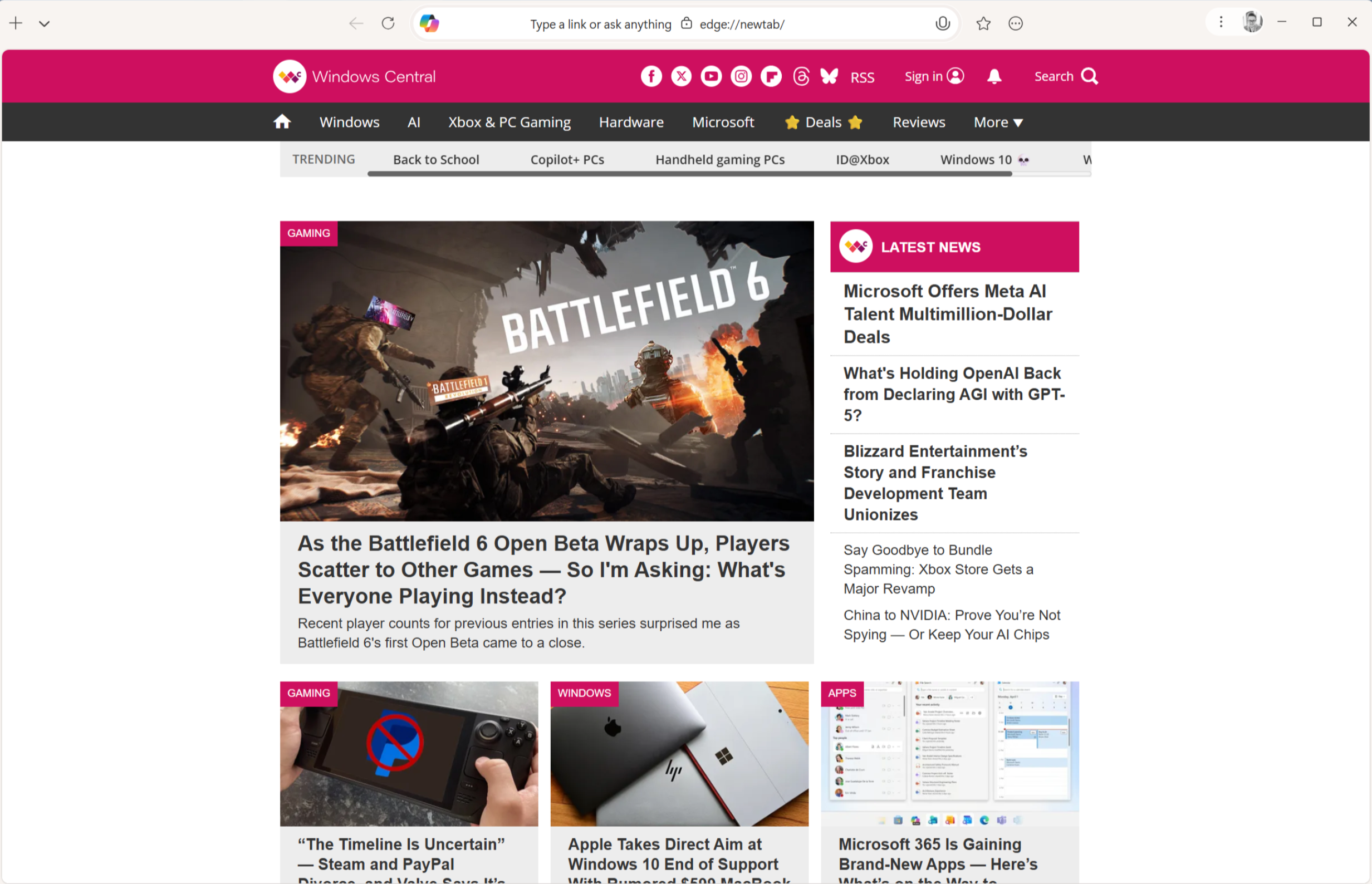This screenshot has width=1372, height=884.
Task: Open Microsoft 365 apps article image
Action: tap(949, 754)
